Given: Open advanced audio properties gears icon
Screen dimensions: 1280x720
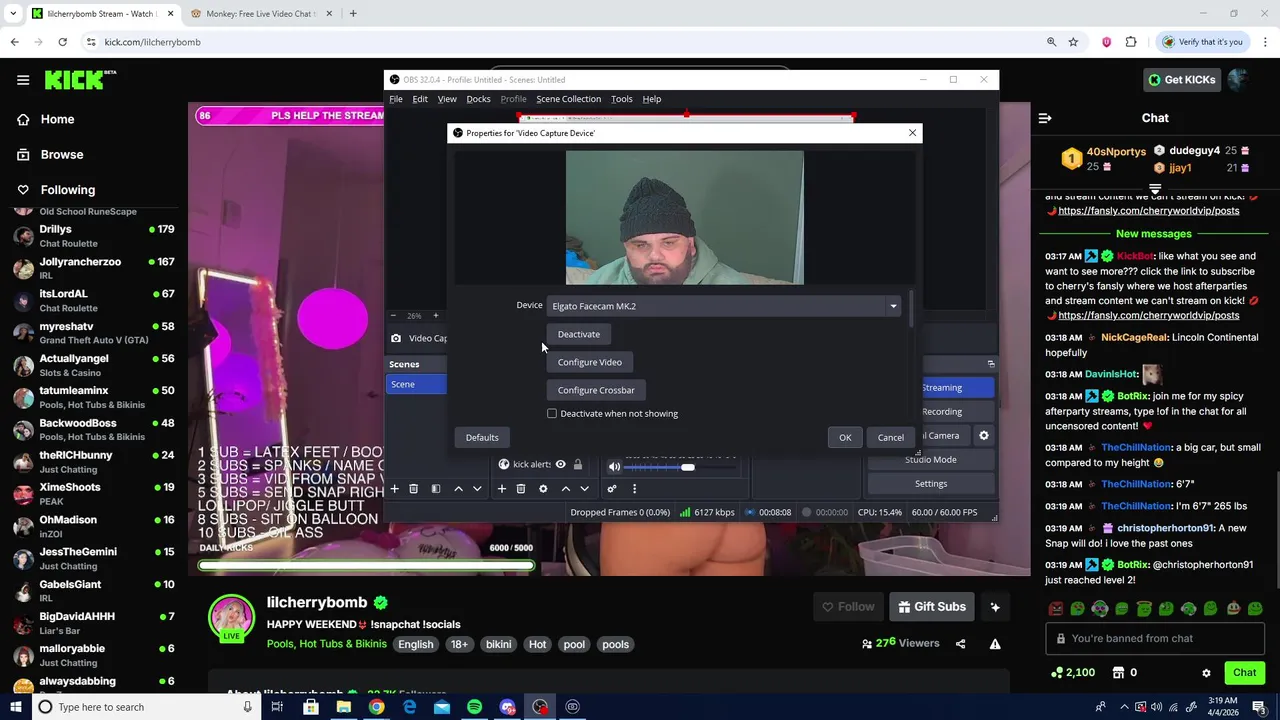Looking at the screenshot, I should (x=612, y=489).
